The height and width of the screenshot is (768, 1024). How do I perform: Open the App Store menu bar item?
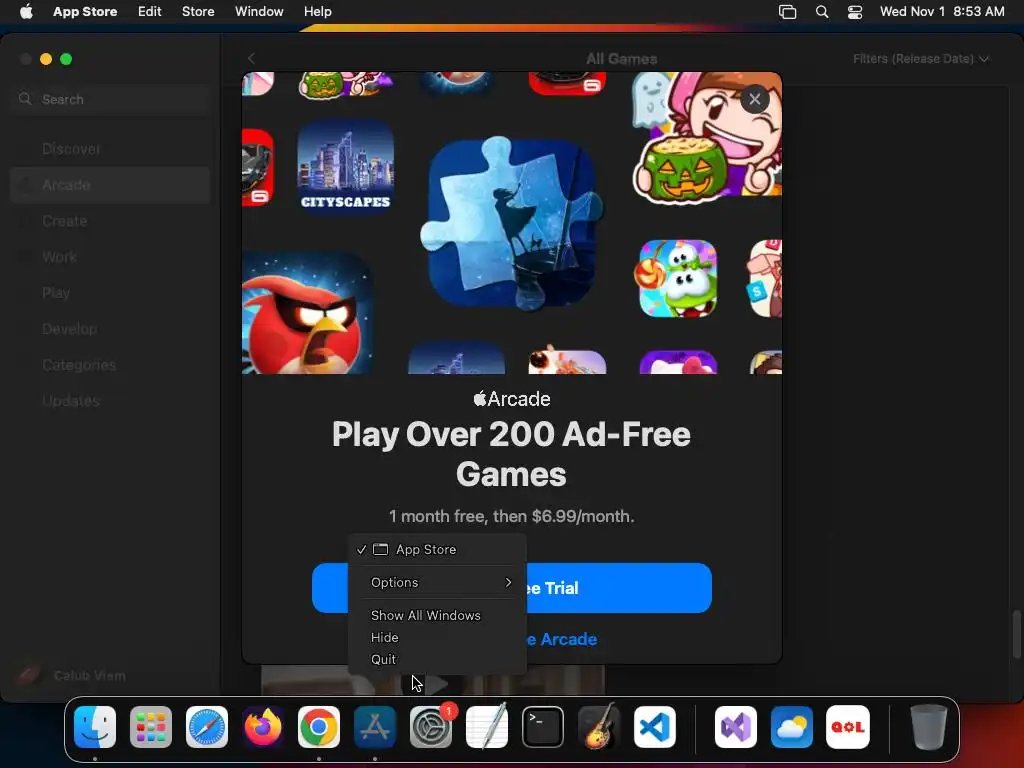point(85,12)
